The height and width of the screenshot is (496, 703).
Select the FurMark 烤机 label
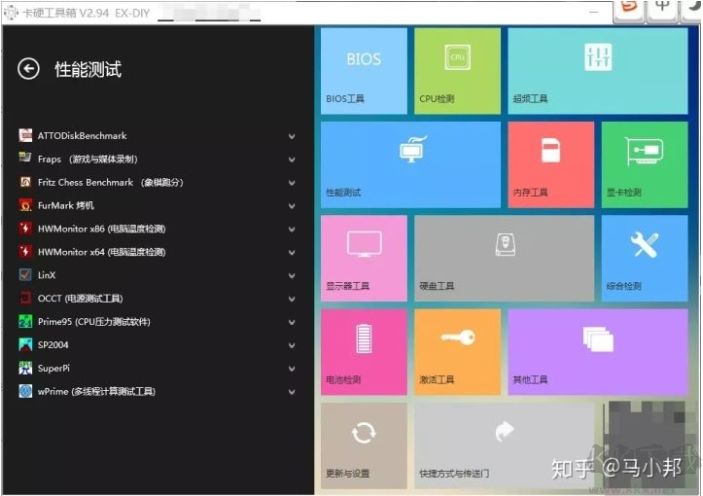pos(66,205)
